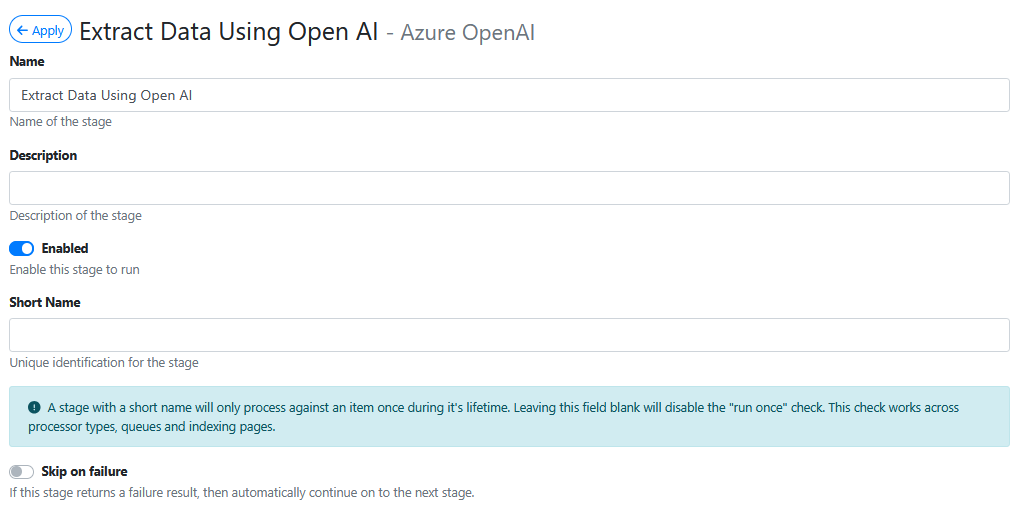Click the 'Extract Data Using Open AI' heading

[228, 31]
